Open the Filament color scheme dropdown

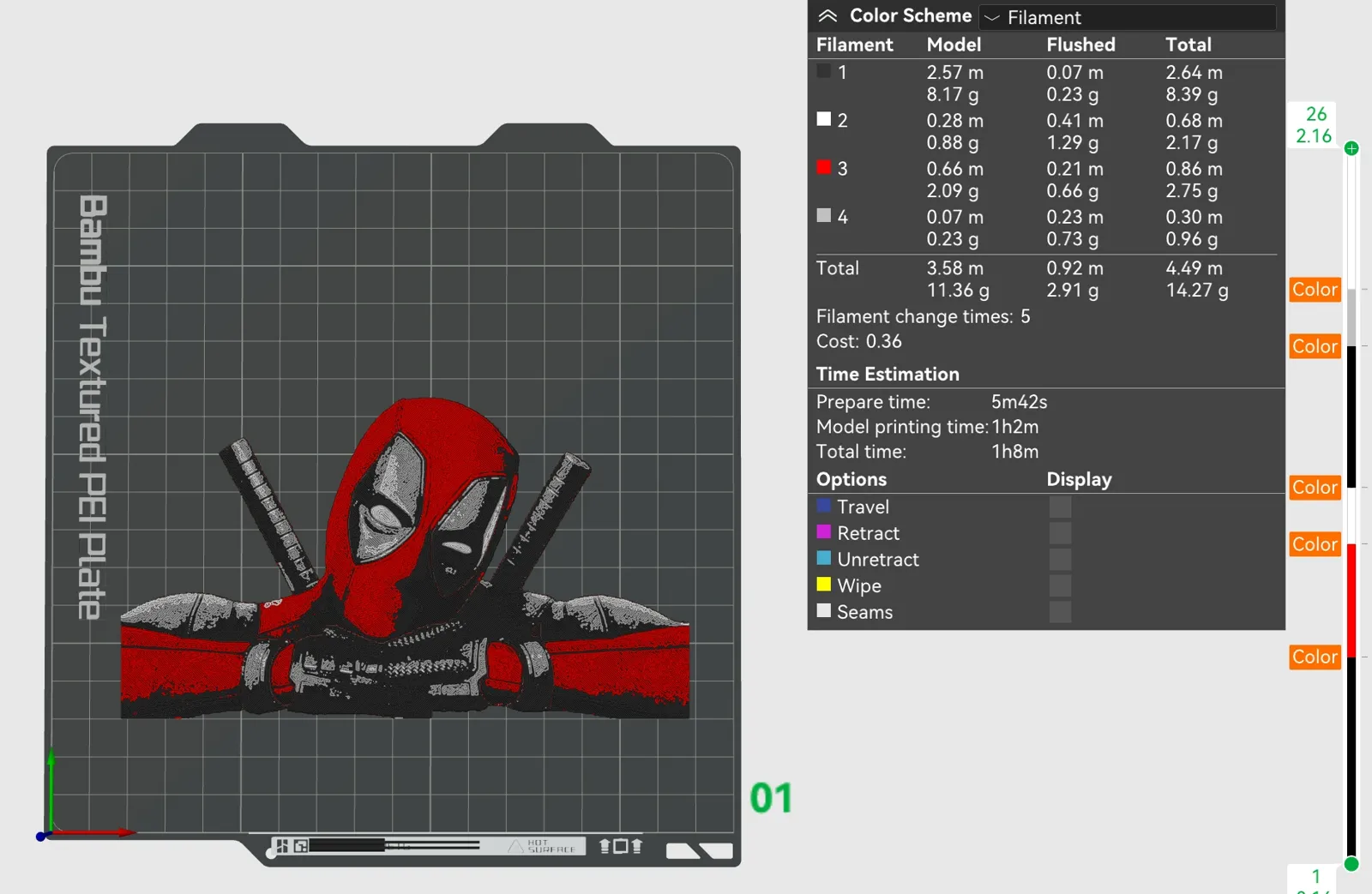click(1128, 17)
